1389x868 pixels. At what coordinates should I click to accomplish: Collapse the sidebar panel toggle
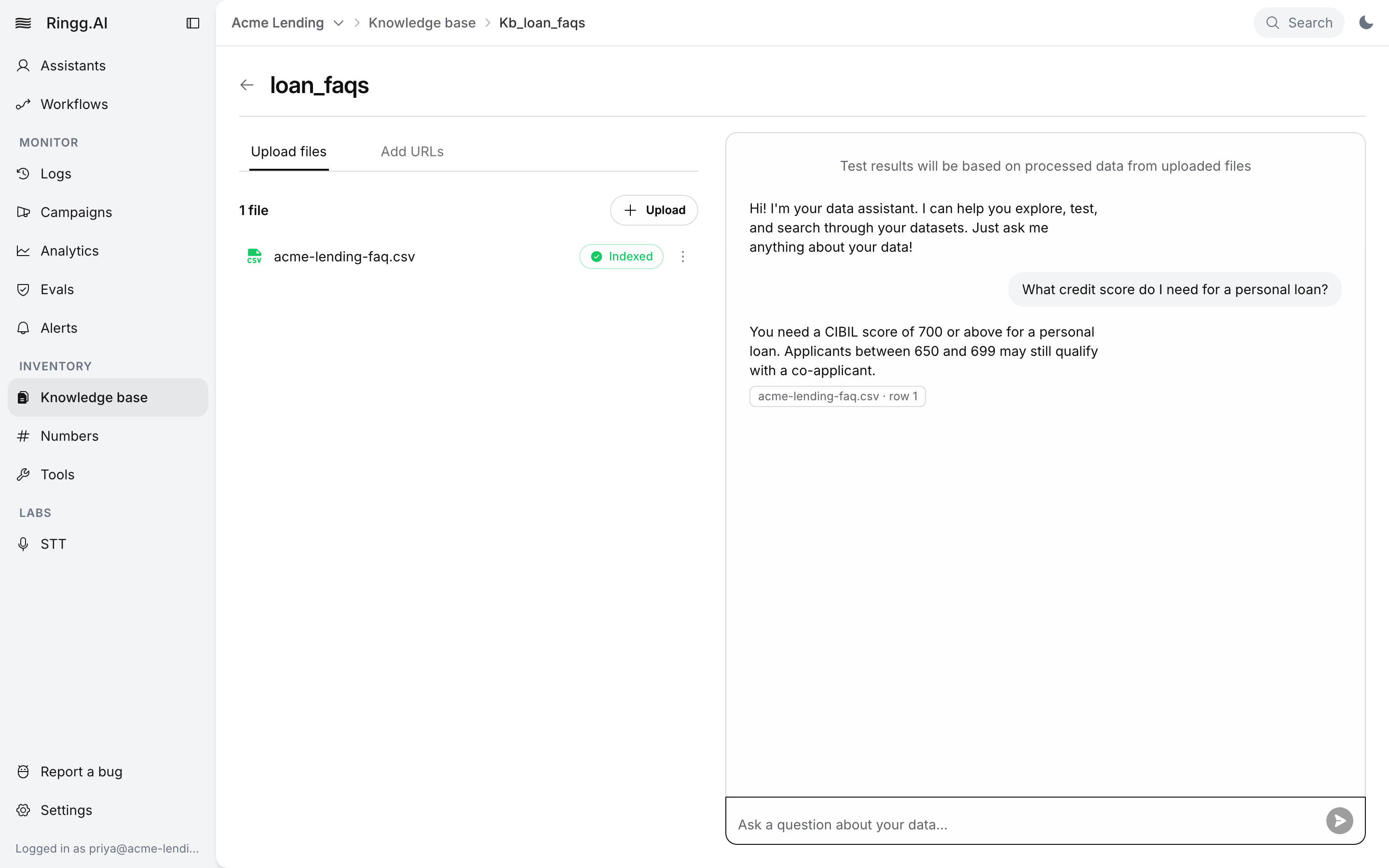(x=193, y=23)
